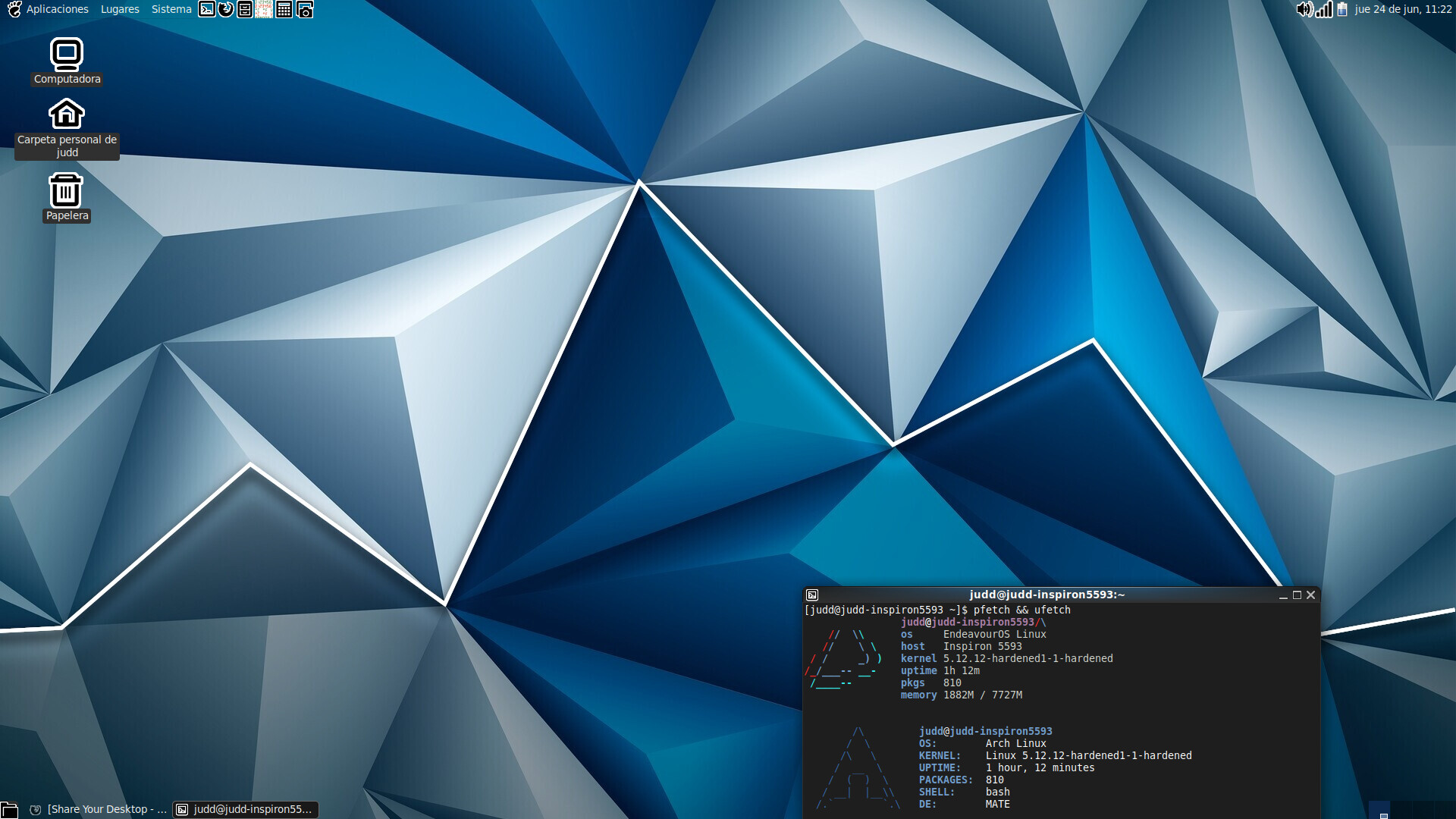Open the clock calendar showing jue 24 de jun

(1403, 9)
